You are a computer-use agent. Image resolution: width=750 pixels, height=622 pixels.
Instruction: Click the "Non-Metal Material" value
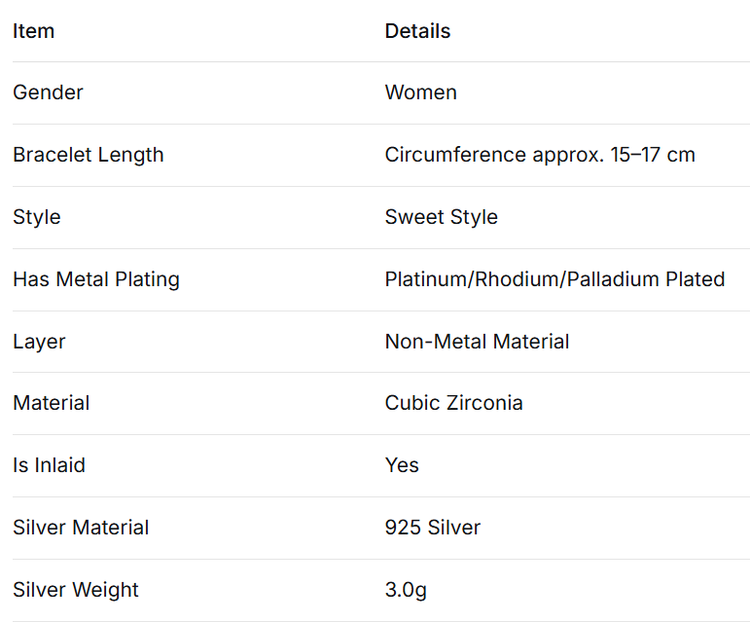(477, 341)
